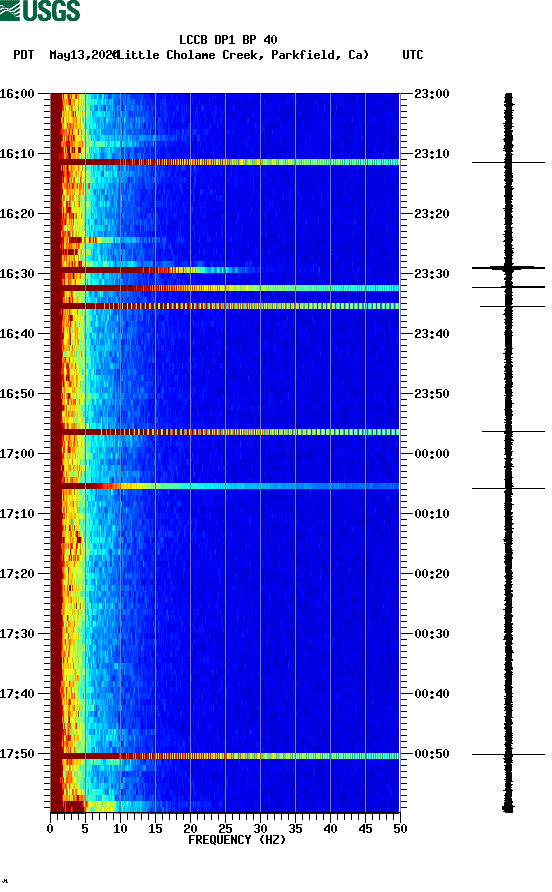Click the 30 Hz frequency axis label
Viewport: 552px width, 892px height.
click(260, 829)
